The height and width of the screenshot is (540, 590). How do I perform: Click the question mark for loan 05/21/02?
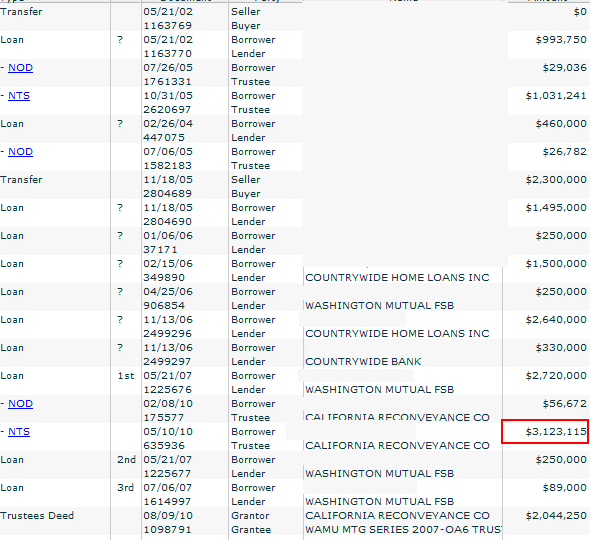120,40
